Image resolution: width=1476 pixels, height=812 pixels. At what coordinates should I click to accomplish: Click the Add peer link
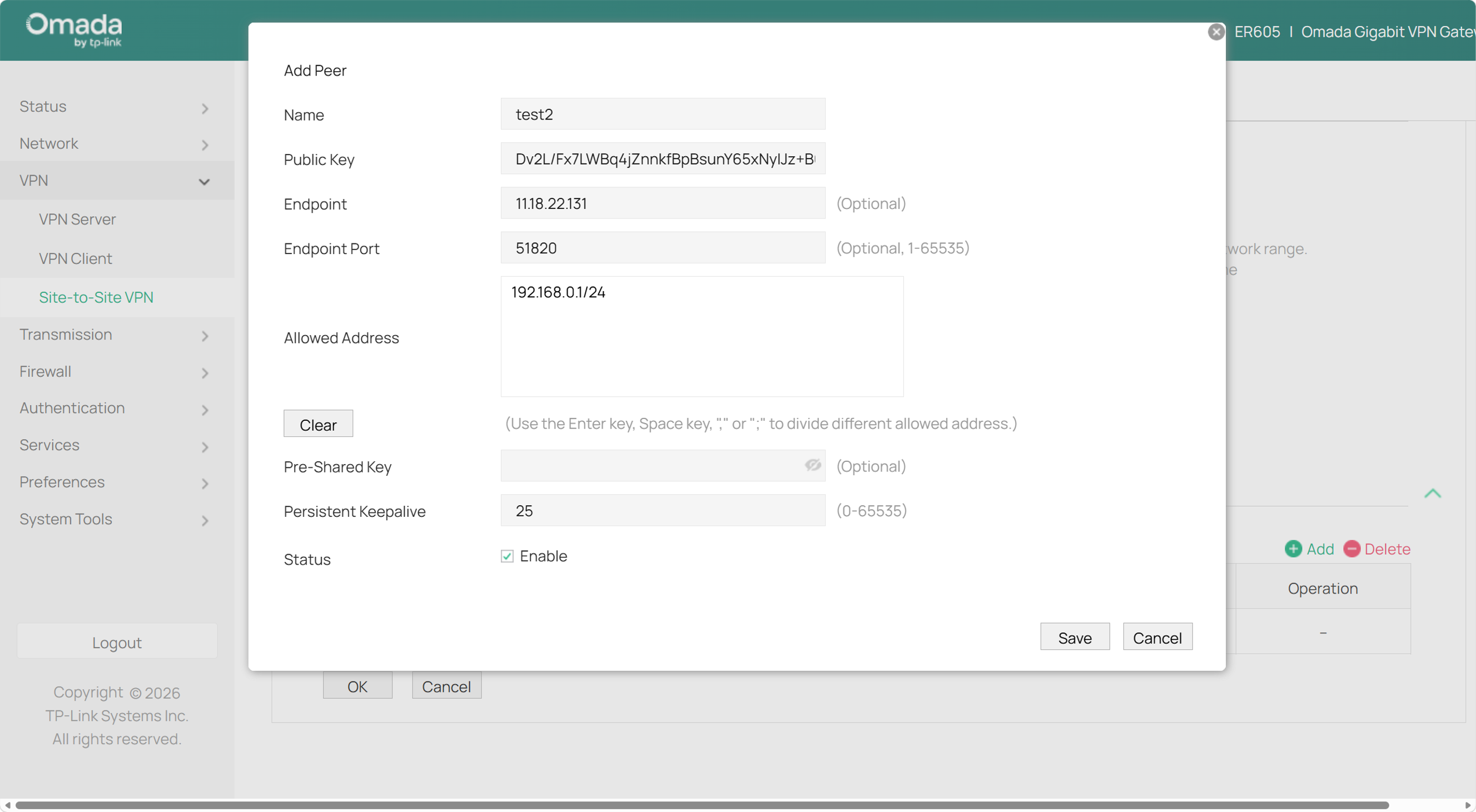click(1320, 549)
